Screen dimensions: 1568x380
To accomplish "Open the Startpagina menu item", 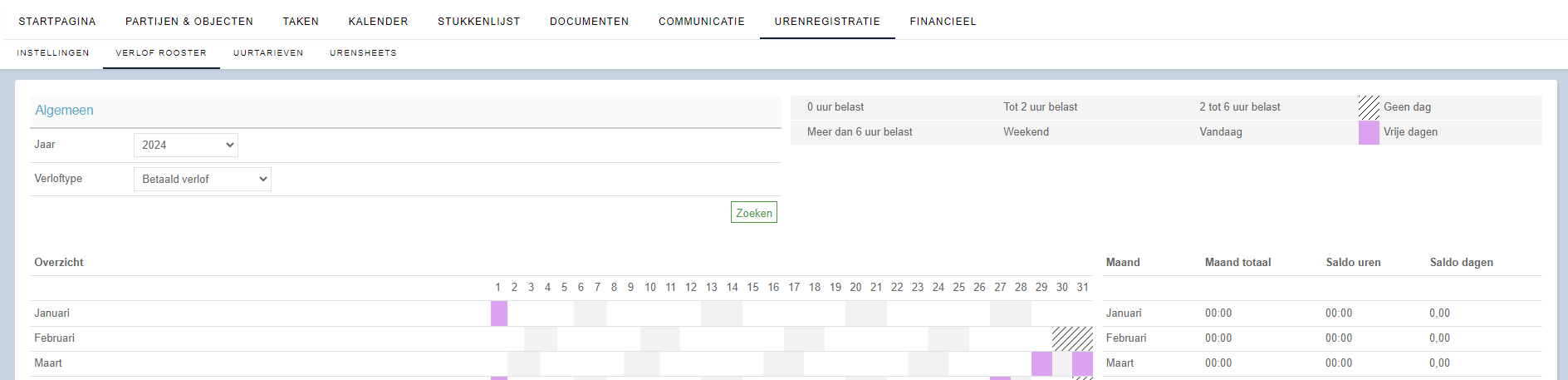I will point(57,22).
